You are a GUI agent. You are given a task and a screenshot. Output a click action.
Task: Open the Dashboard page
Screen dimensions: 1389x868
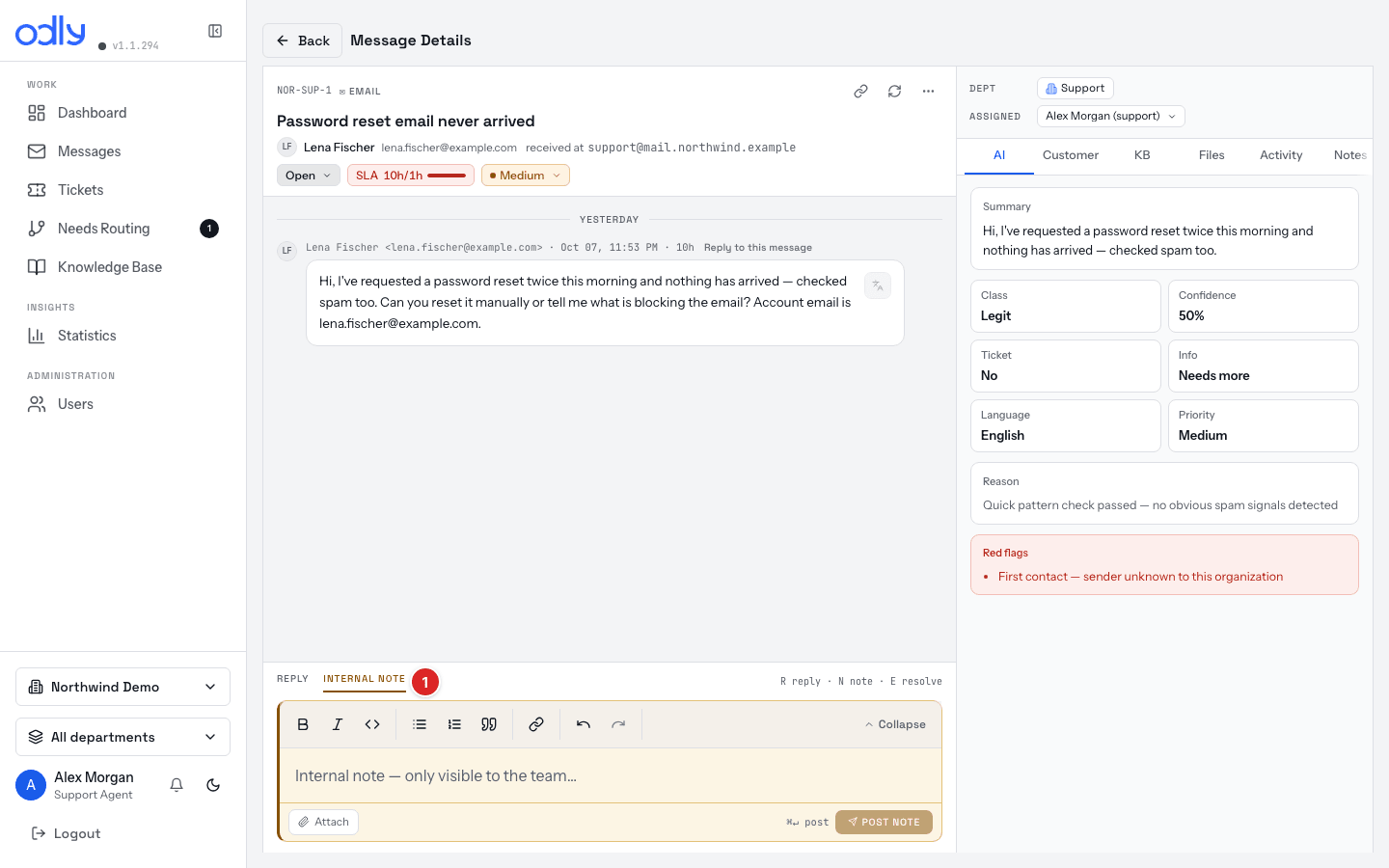click(x=123, y=113)
